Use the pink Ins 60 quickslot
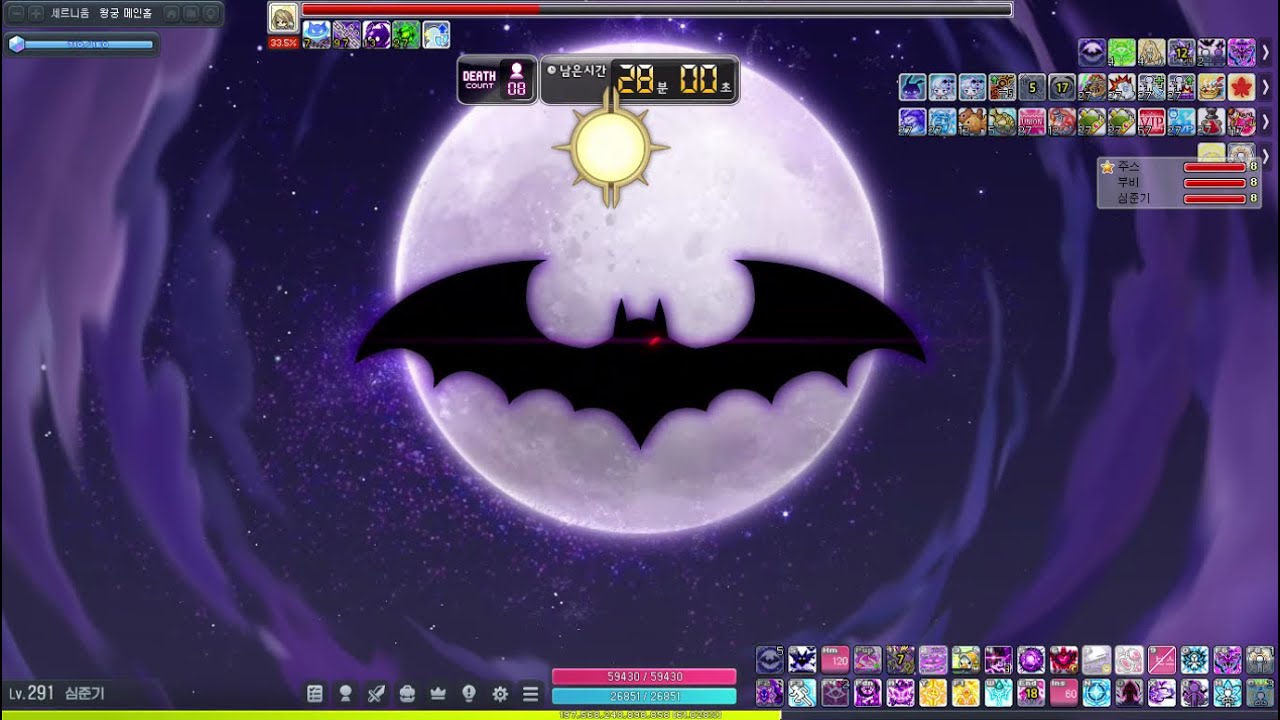 pos(1063,693)
